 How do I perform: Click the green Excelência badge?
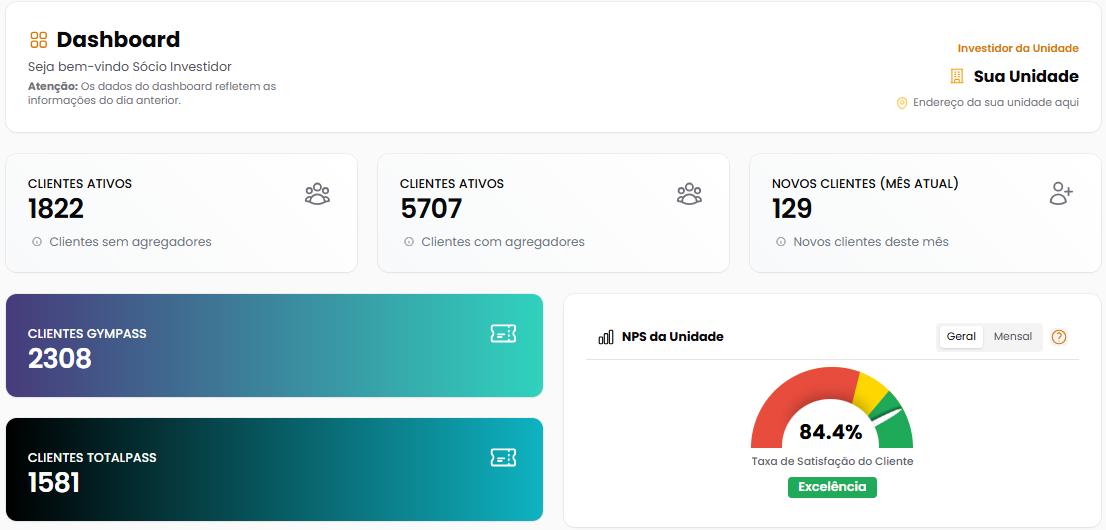click(x=832, y=487)
